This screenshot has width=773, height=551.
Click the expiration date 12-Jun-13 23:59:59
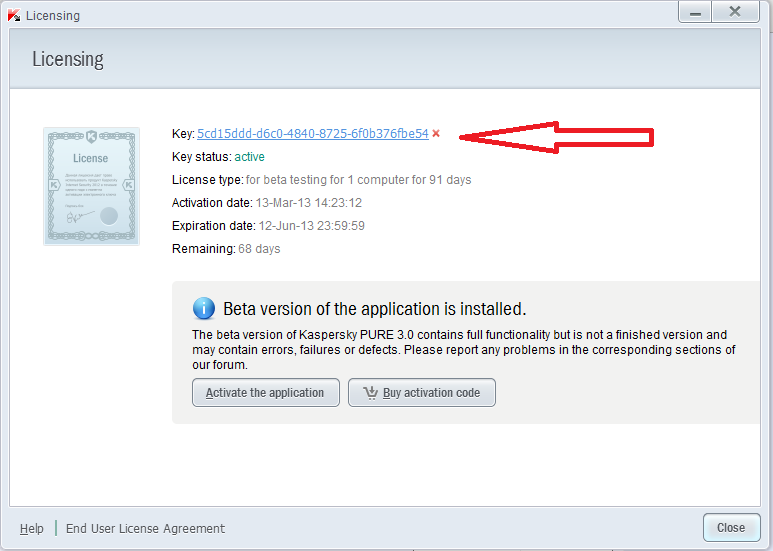click(x=312, y=226)
